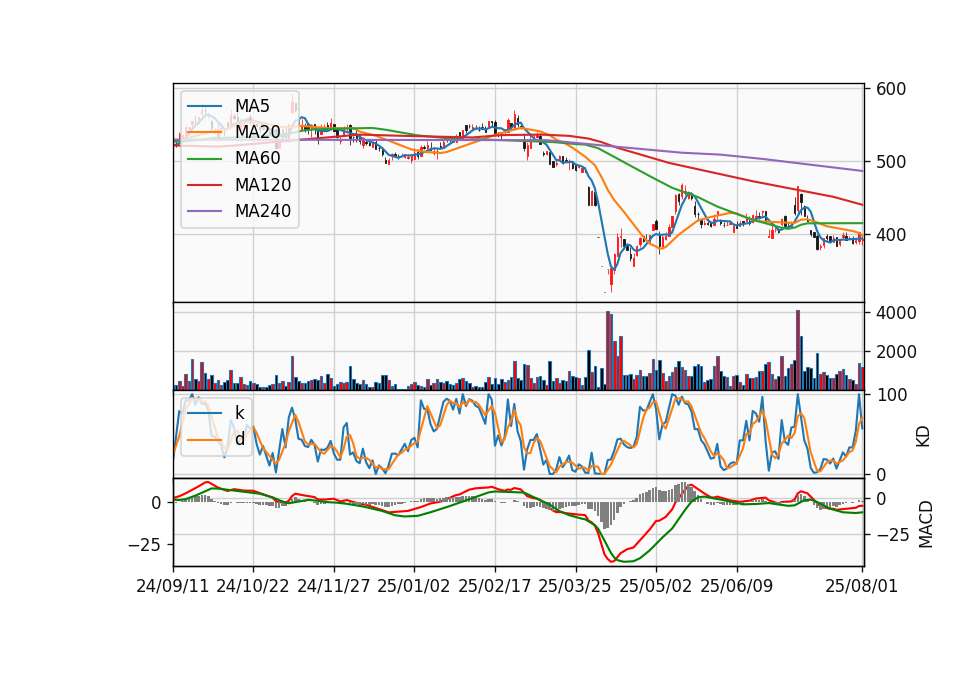960x690 pixels.
Task: Click the 24/10/22 date axis label
Action: (x=252, y=586)
